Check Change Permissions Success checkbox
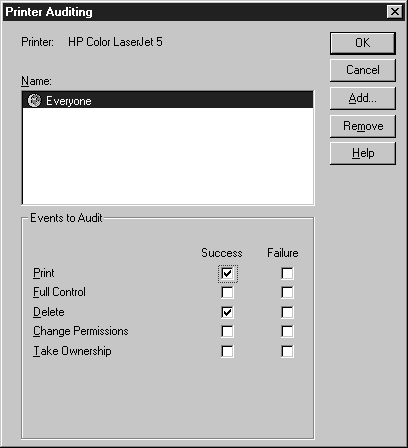Viewport: 408px width, 448px height. coord(228,331)
